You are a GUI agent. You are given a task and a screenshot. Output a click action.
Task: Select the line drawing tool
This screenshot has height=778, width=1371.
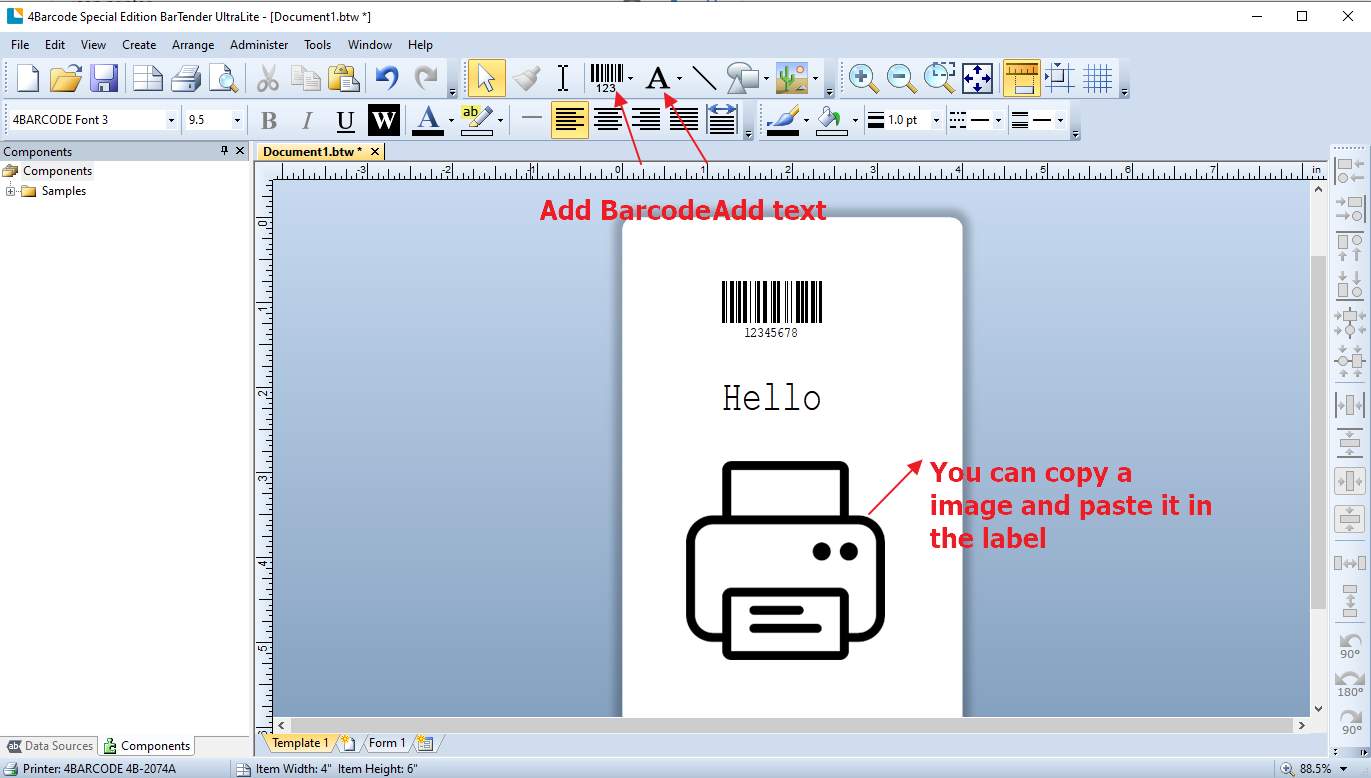pos(704,79)
